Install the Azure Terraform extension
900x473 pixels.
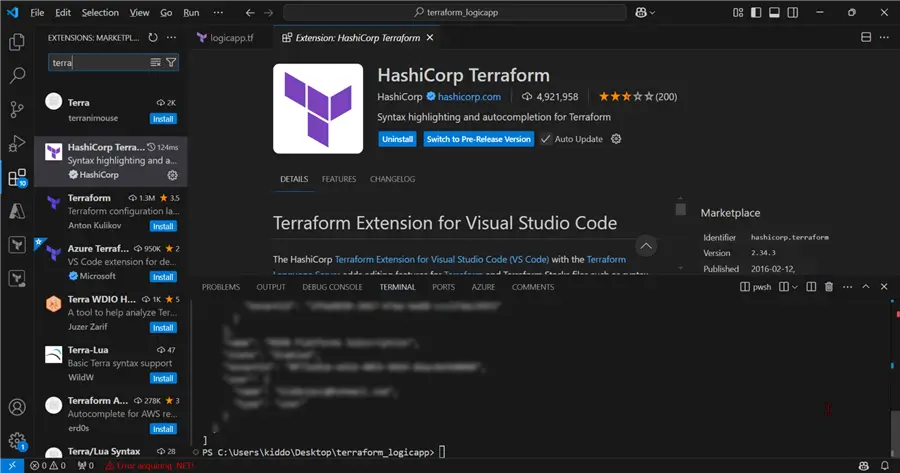(x=163, y=277)
